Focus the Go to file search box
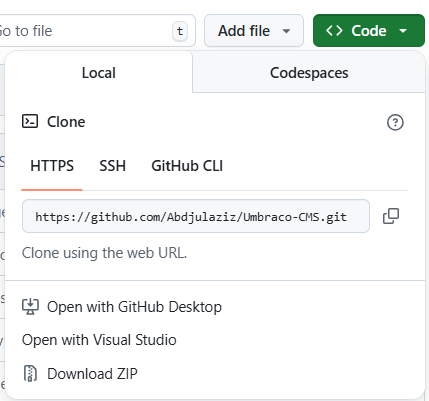 (97, 31)
